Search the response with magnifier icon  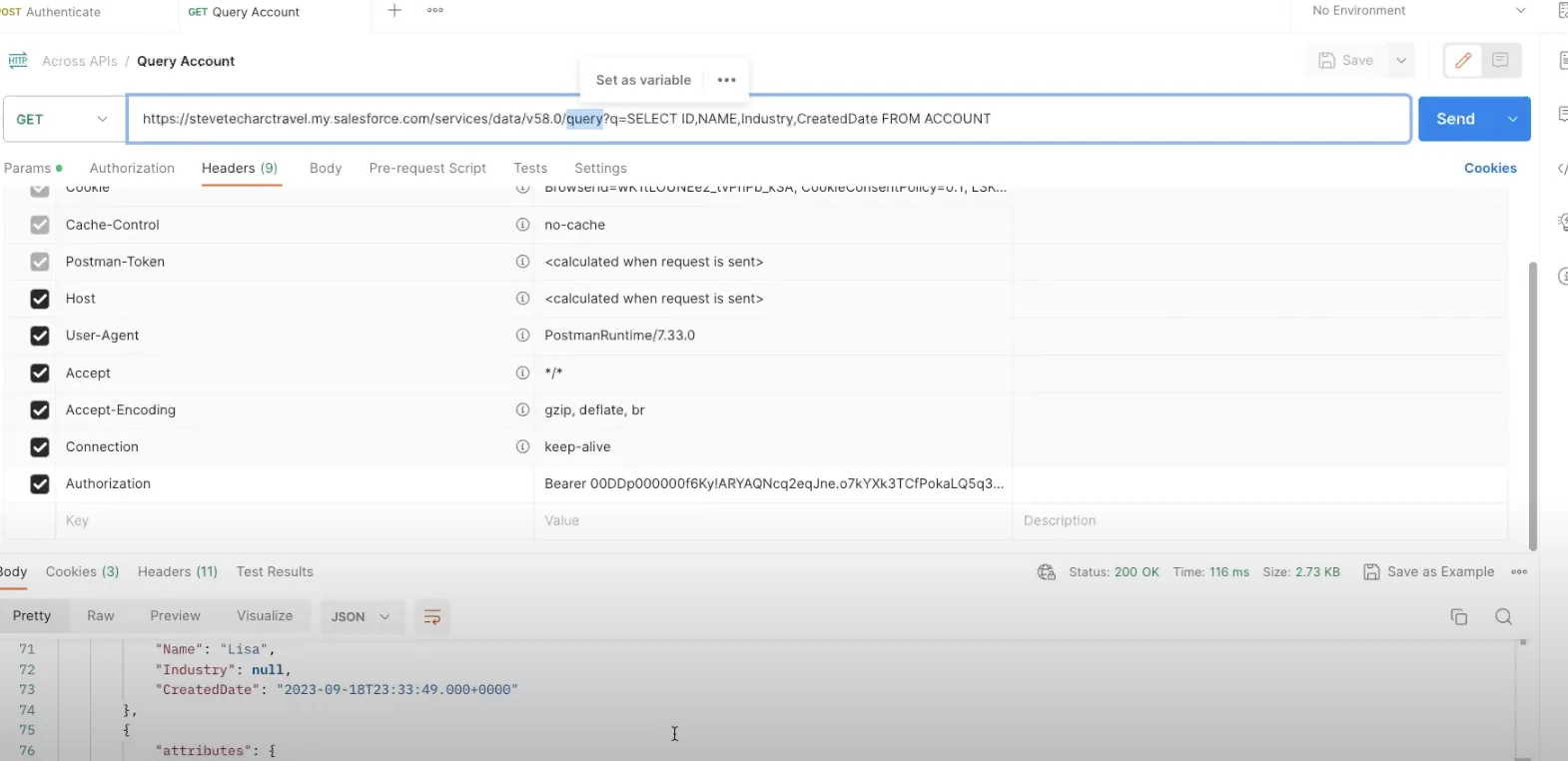[x=1504, y=617]
